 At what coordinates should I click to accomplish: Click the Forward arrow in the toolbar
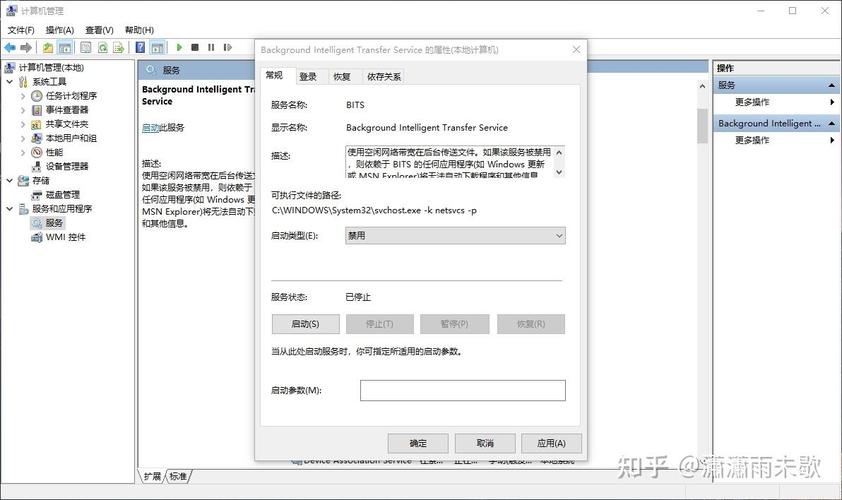pyautogui.click(x=25, y=48)
